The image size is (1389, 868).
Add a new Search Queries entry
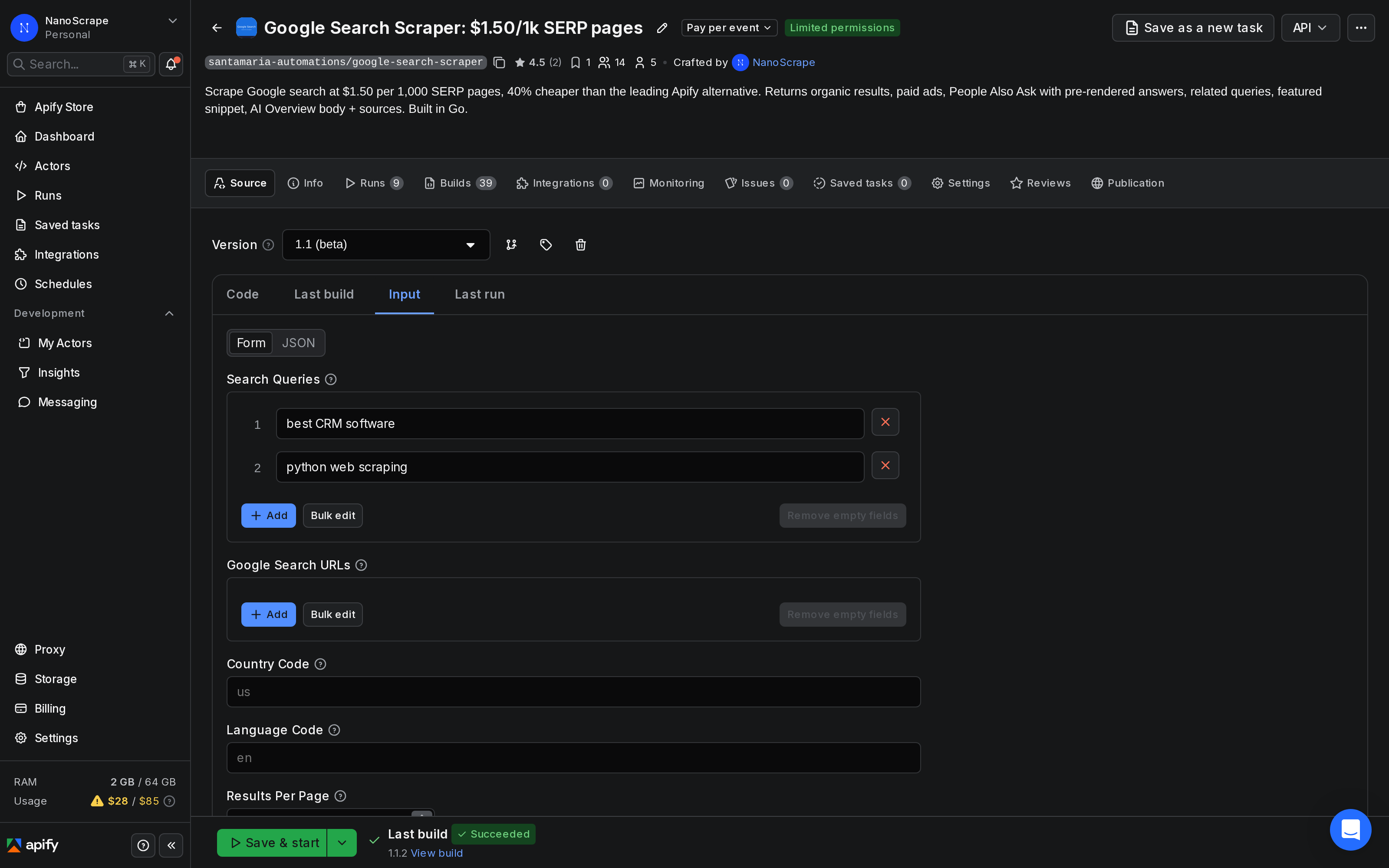click(268, 516)
